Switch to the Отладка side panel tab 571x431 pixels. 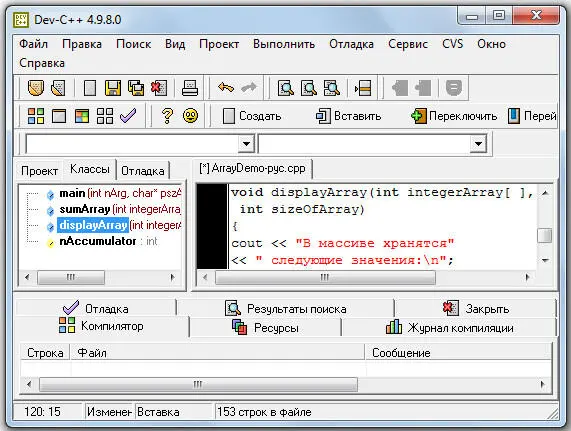(x=143, y=171)
